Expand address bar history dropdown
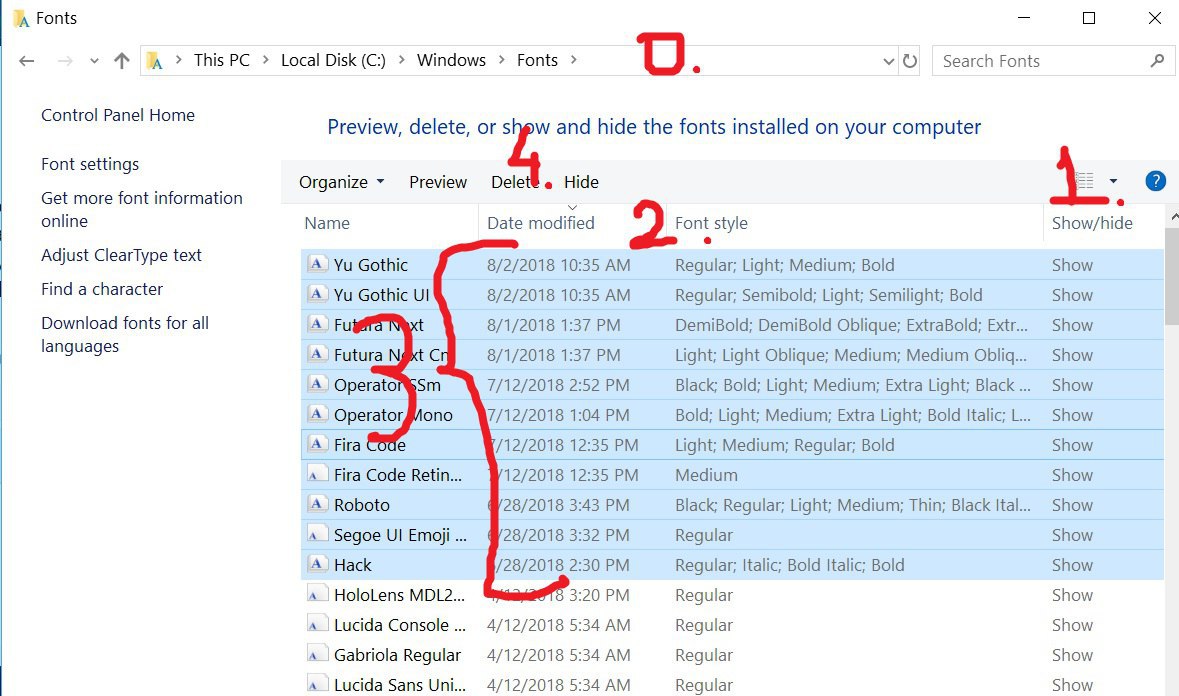 889,61
